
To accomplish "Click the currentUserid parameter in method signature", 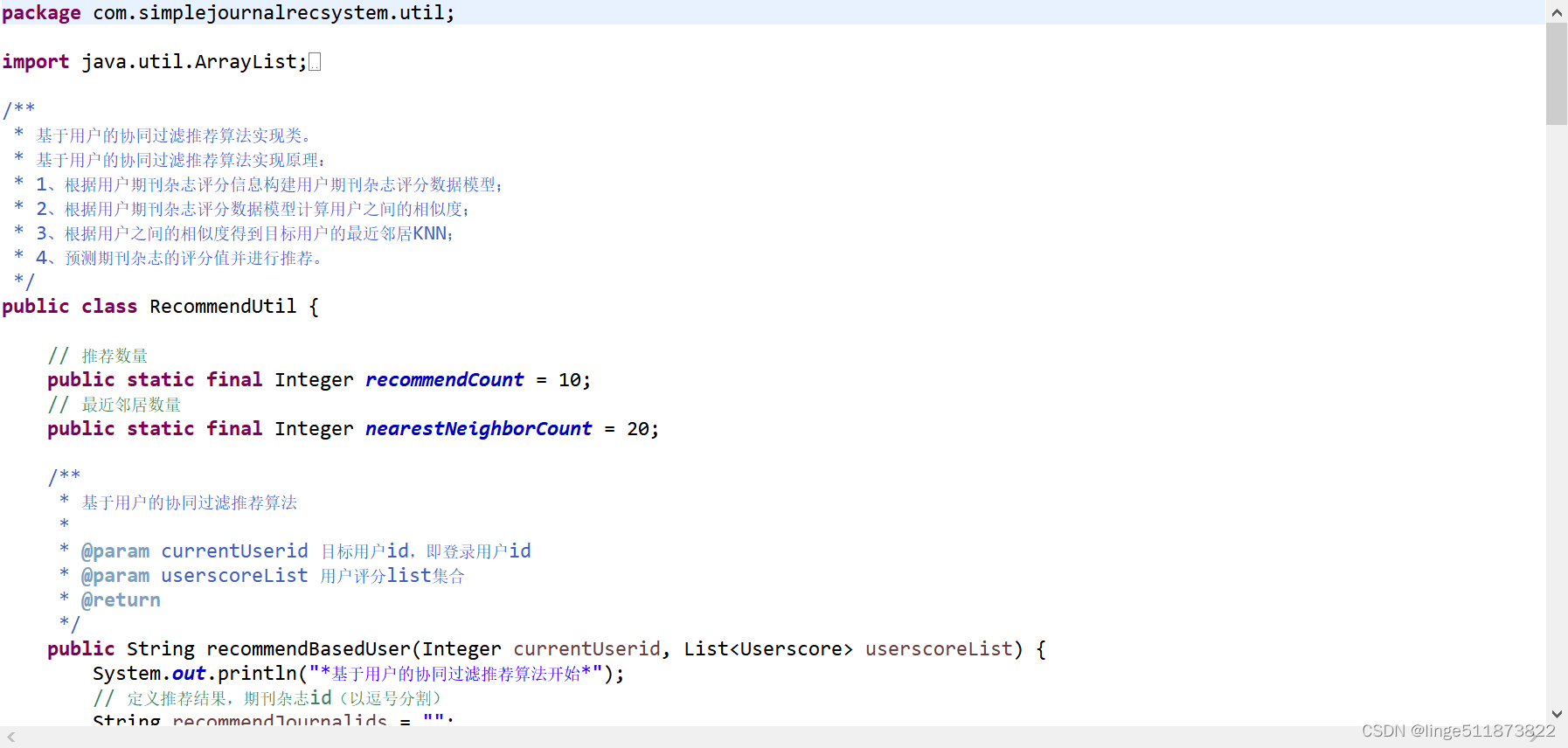I will (x=586, y=649).
